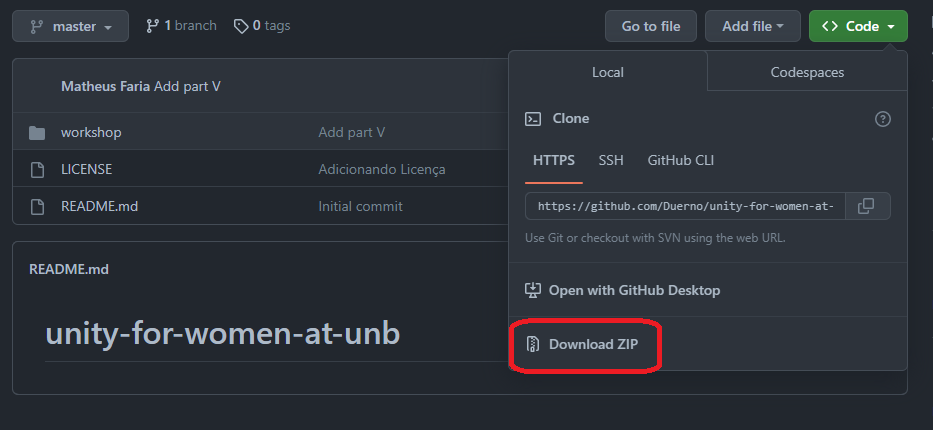The width and height of the screenshot is (933, 430).
Task: Click 'Use Git or checkout with SVN' hint text
Action: click(x=655, y=238)
